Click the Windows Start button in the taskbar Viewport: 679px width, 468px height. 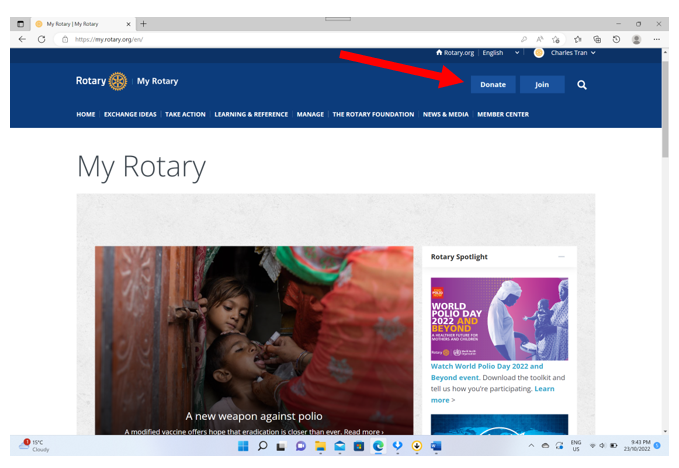[x=243, y=446]
